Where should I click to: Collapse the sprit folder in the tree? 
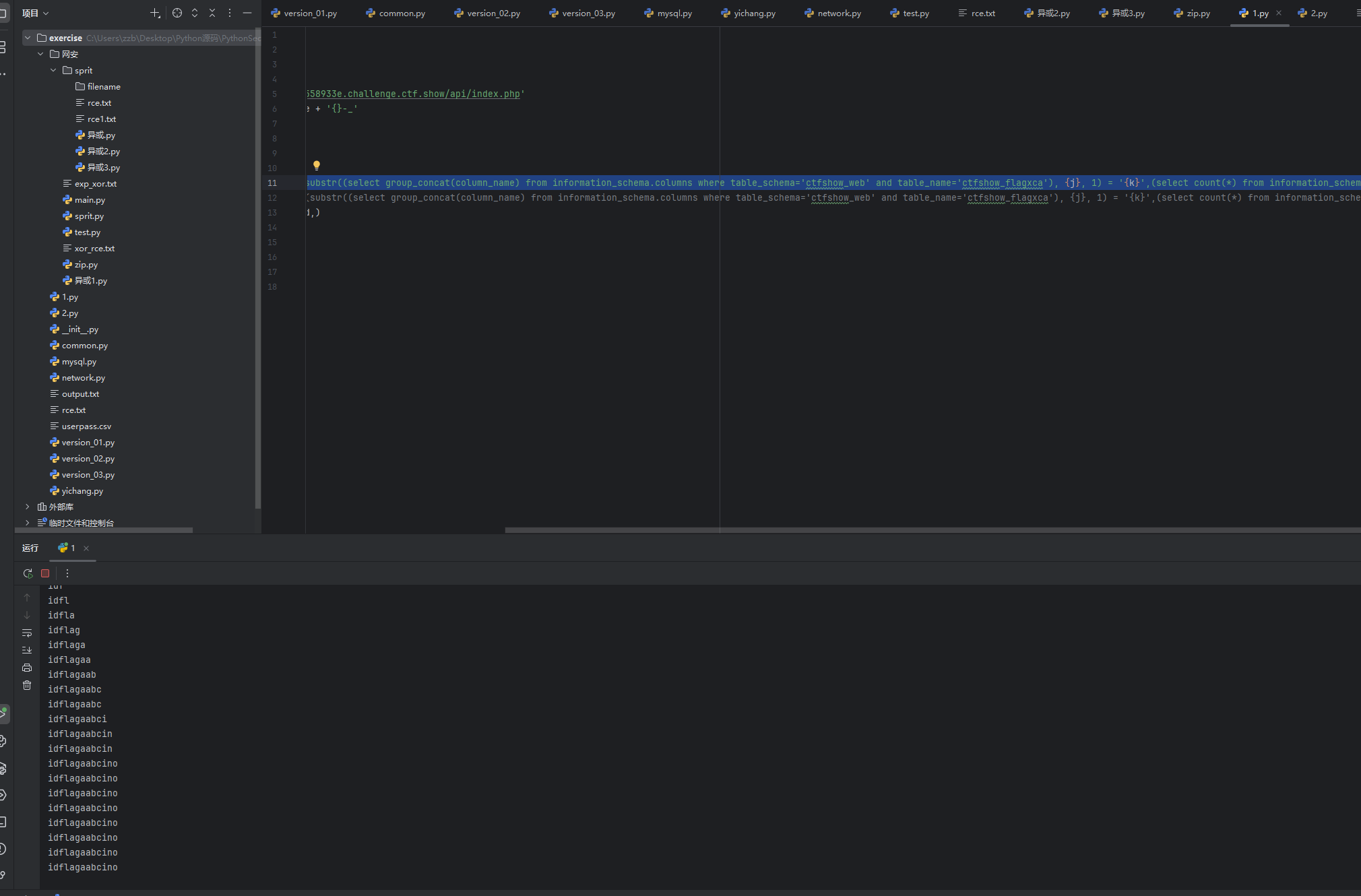53,70
